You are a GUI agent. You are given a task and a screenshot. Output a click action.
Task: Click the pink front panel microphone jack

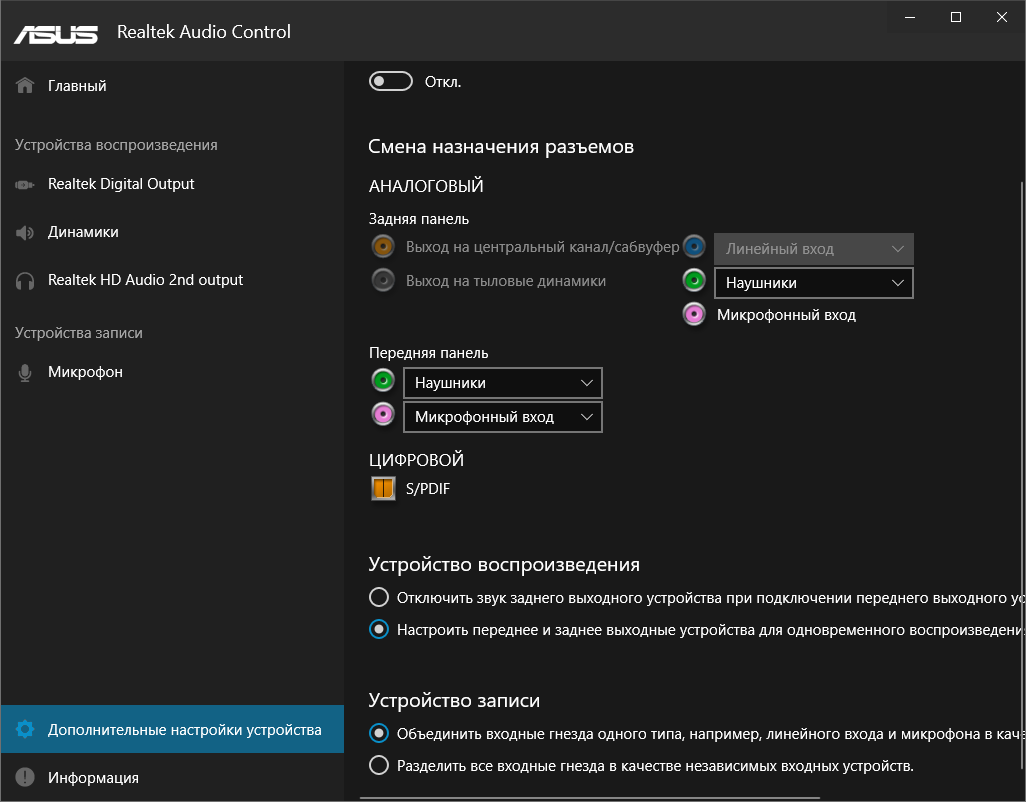click(x=382, y=415)
